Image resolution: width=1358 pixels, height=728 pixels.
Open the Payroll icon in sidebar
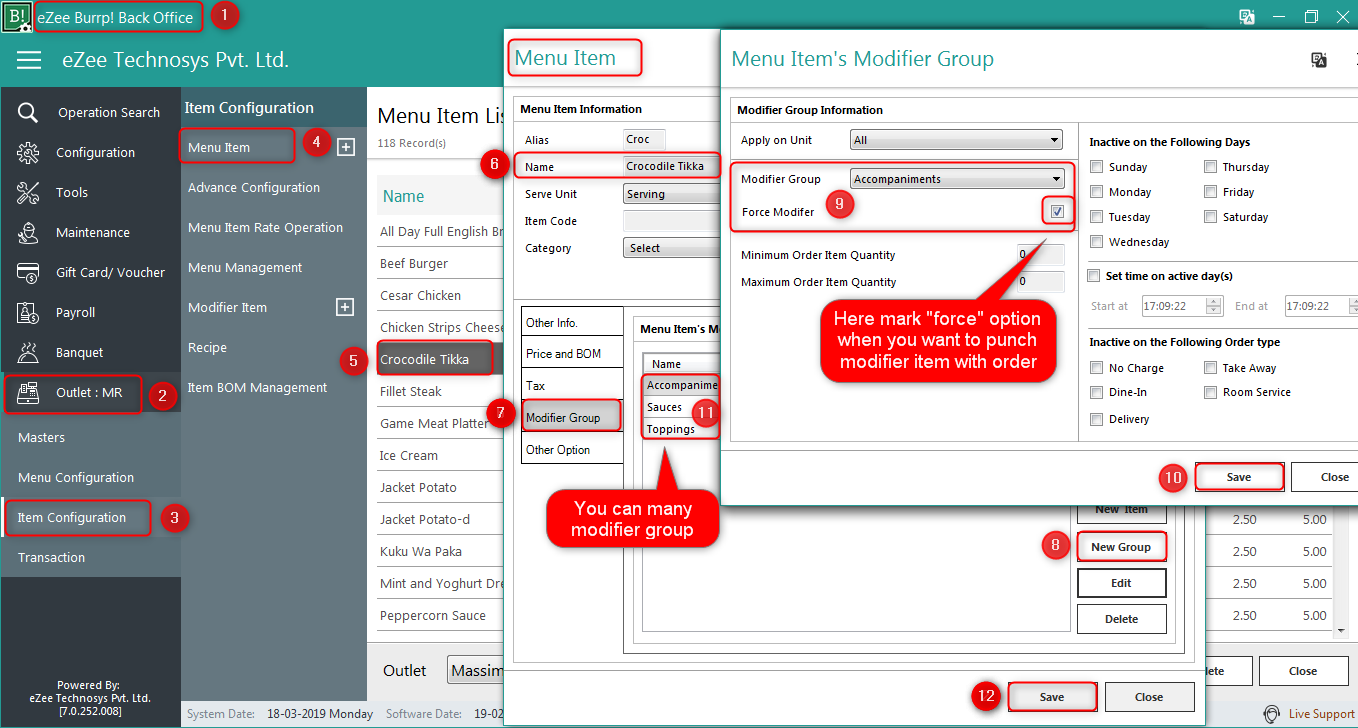point(28,312)
